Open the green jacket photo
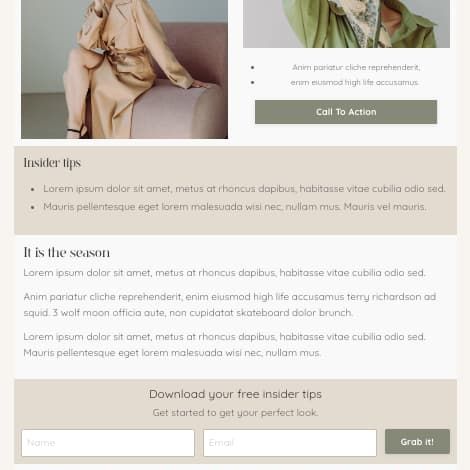The width and height of the screenshot is (470, 470). click(346, 24)
